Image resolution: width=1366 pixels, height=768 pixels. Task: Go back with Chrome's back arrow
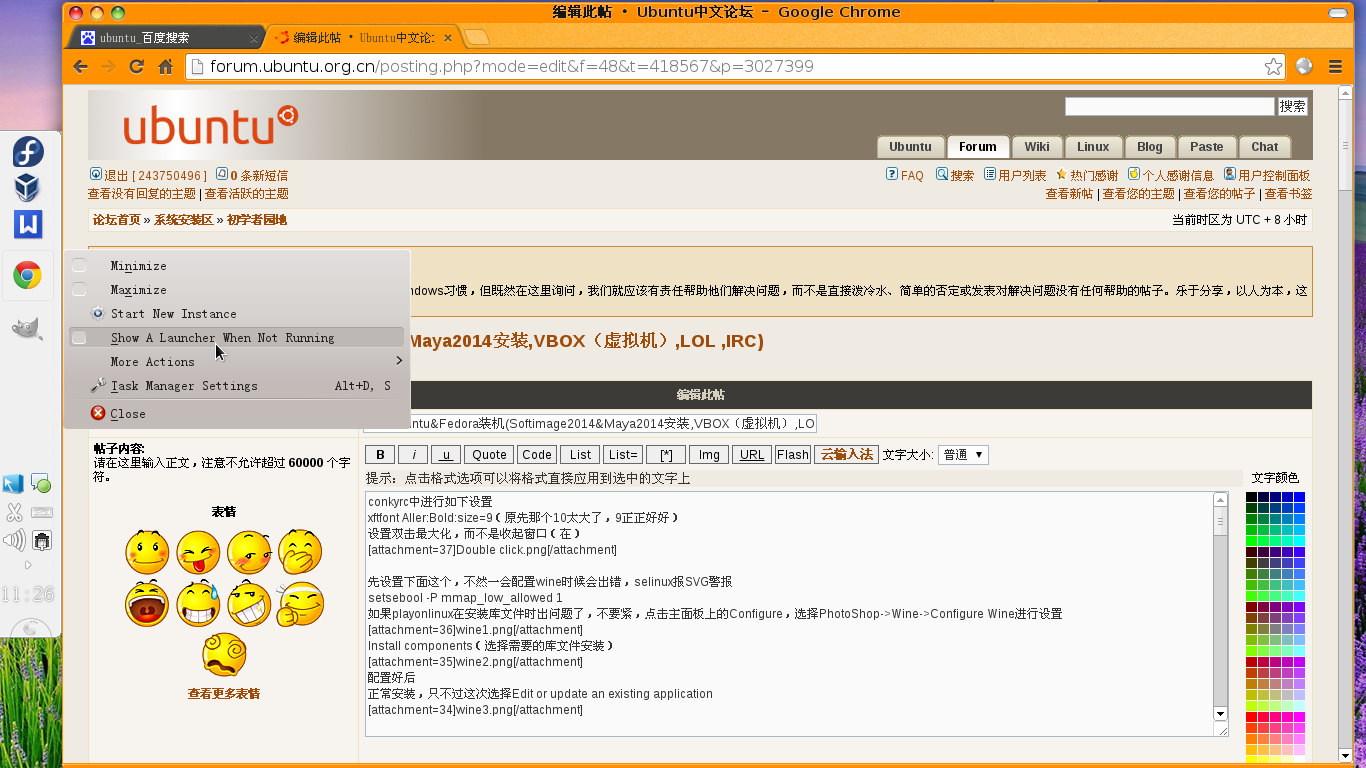pos(81,66)
